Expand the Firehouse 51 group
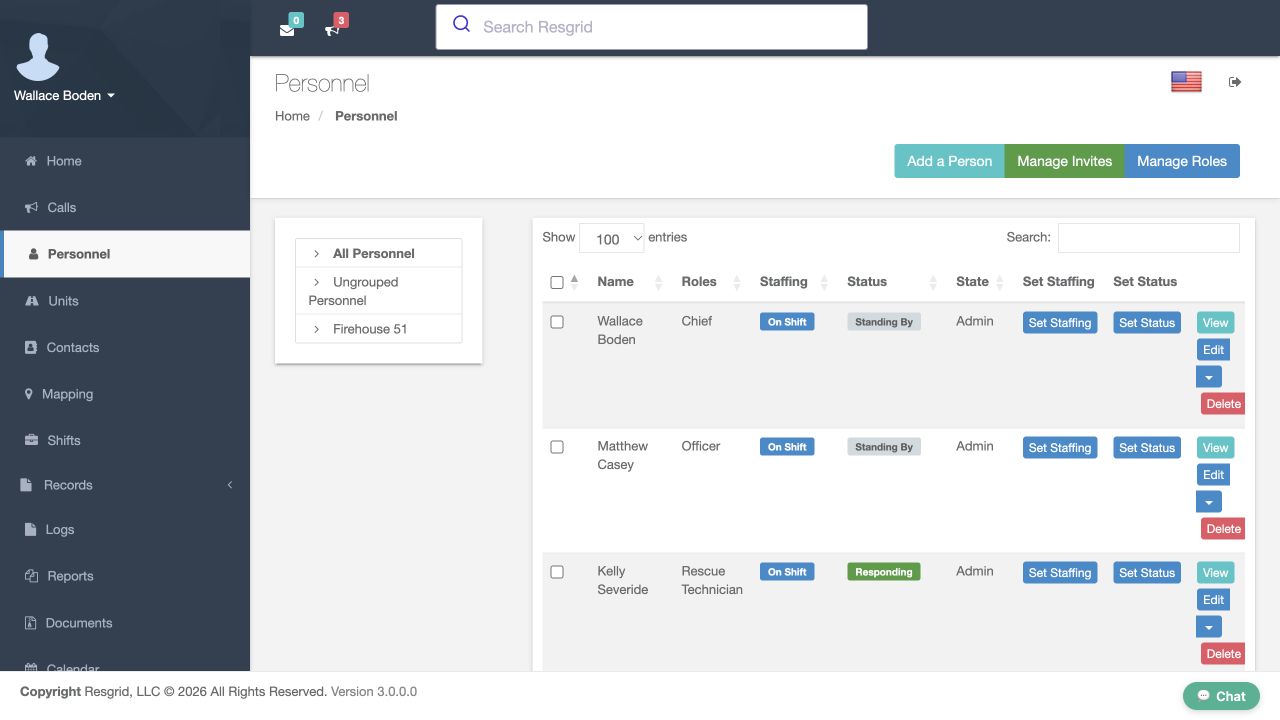Viewport: 1280px width, 720px height. pos(316,329)
